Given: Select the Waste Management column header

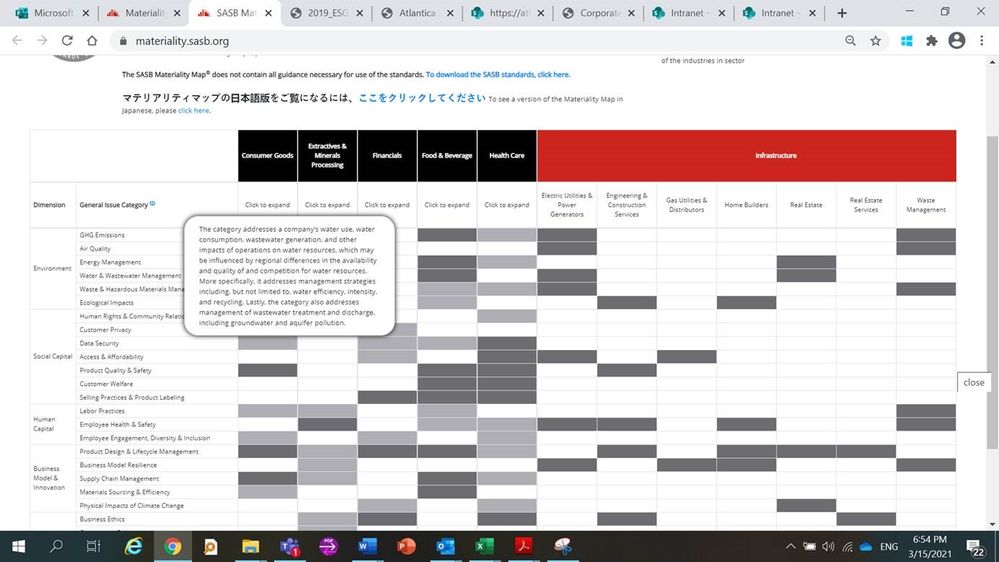Looking at the screenshot, I should [926, 205].
